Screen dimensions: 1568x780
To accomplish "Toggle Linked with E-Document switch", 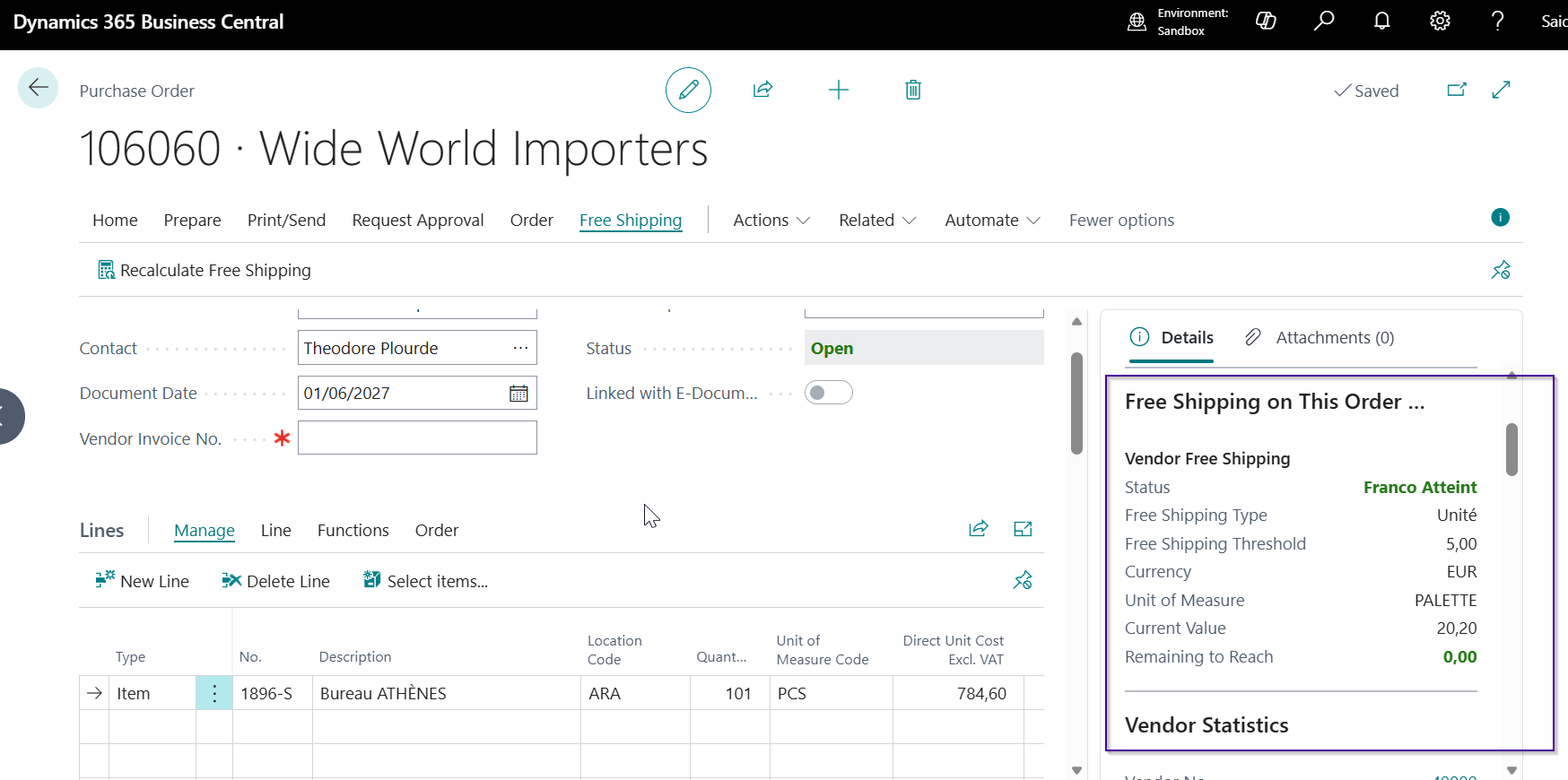I will pos(829,393).
